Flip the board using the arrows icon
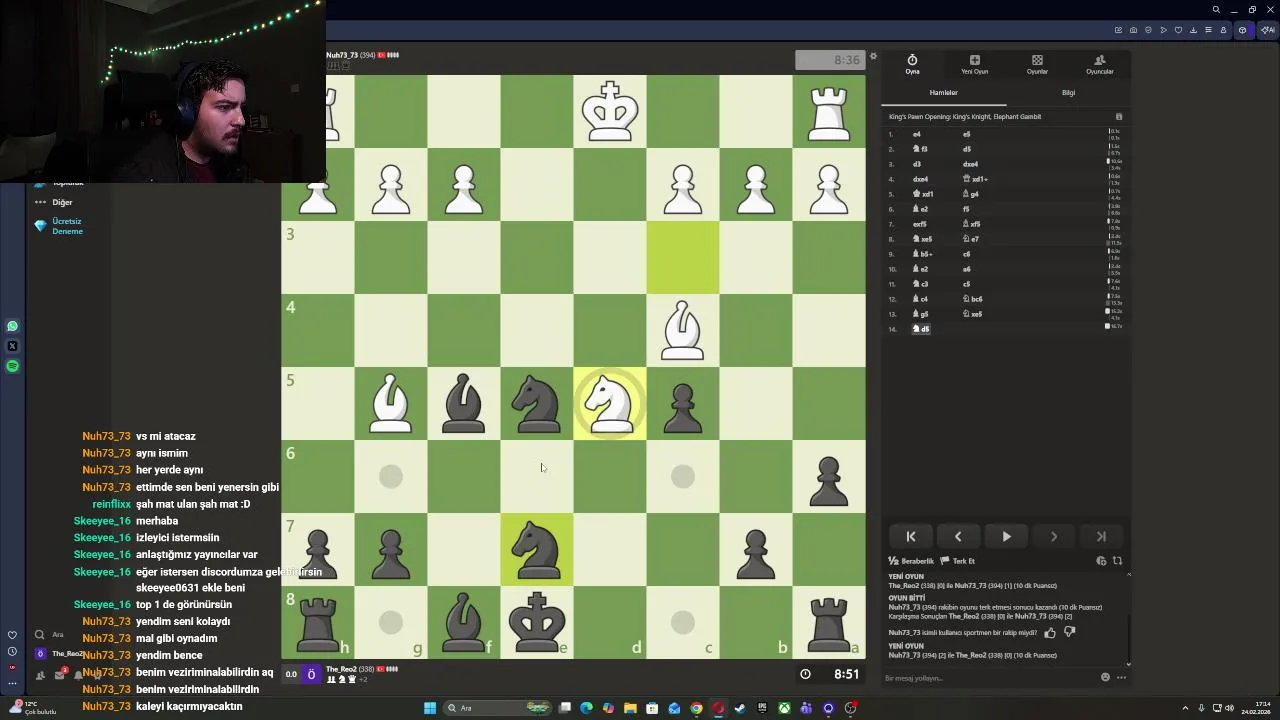Screen dimensions: 1280x720 coord(1117,561)
